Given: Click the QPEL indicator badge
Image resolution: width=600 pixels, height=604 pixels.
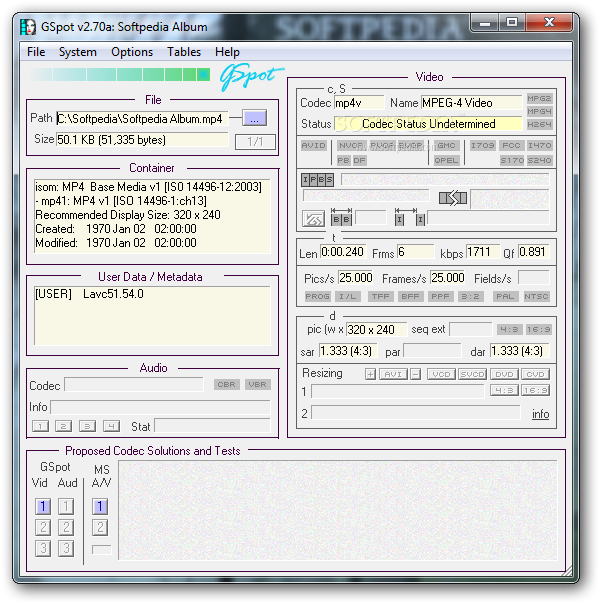Looking at the screenshot, I should pyautogui.click(x=446, y=160).
